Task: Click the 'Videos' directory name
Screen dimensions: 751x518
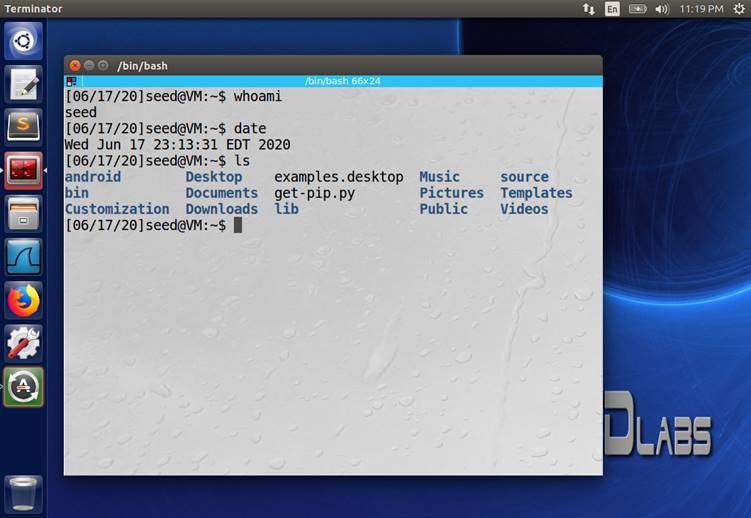Action: click(524, 209)
